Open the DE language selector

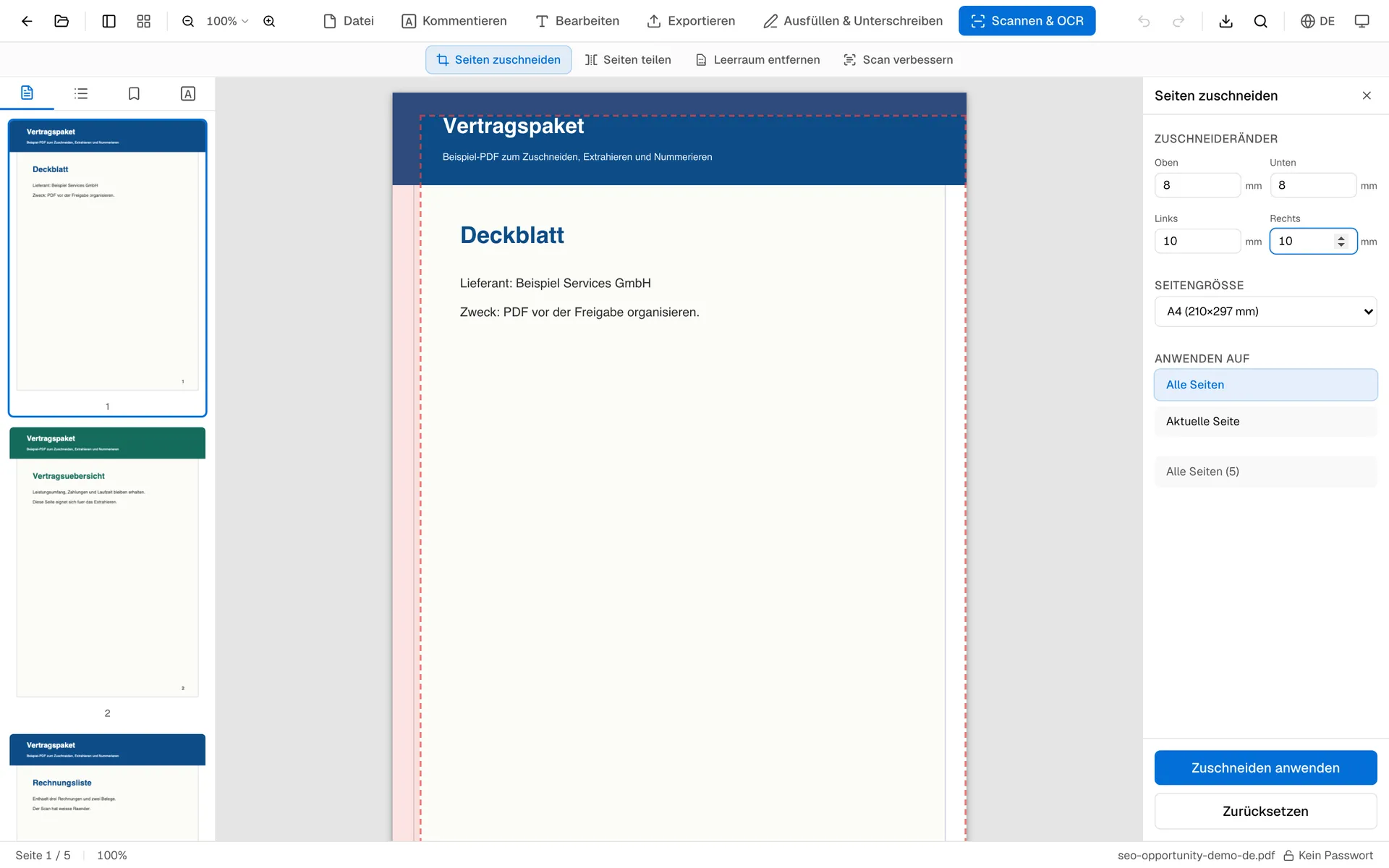[1317, 21]
